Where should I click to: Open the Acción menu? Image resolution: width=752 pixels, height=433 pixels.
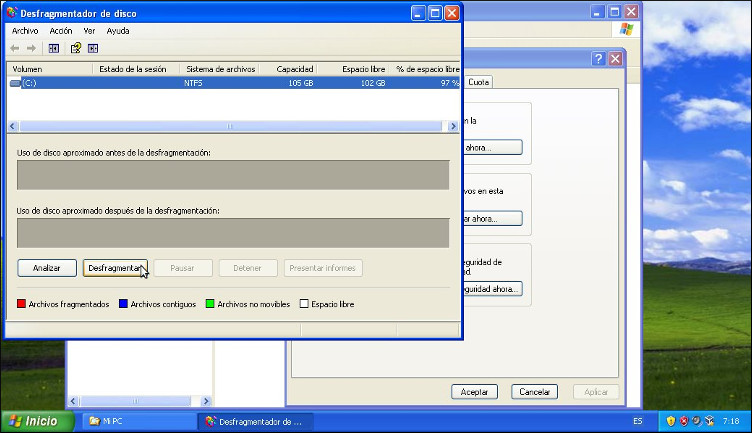coord(61,31)
